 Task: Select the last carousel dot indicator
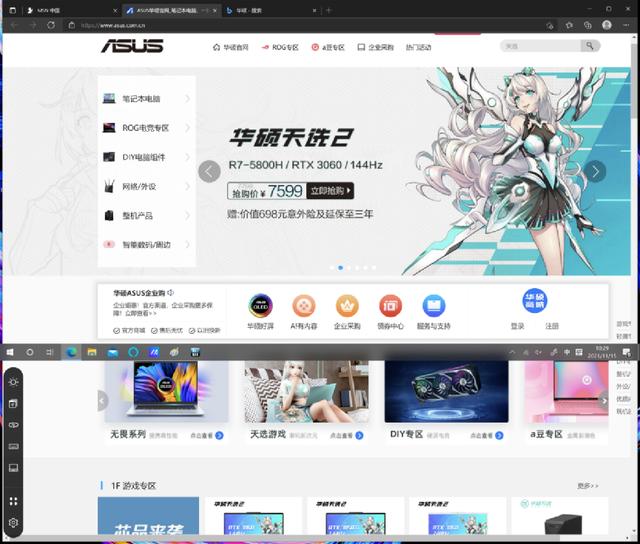click(x=374, y=268)
